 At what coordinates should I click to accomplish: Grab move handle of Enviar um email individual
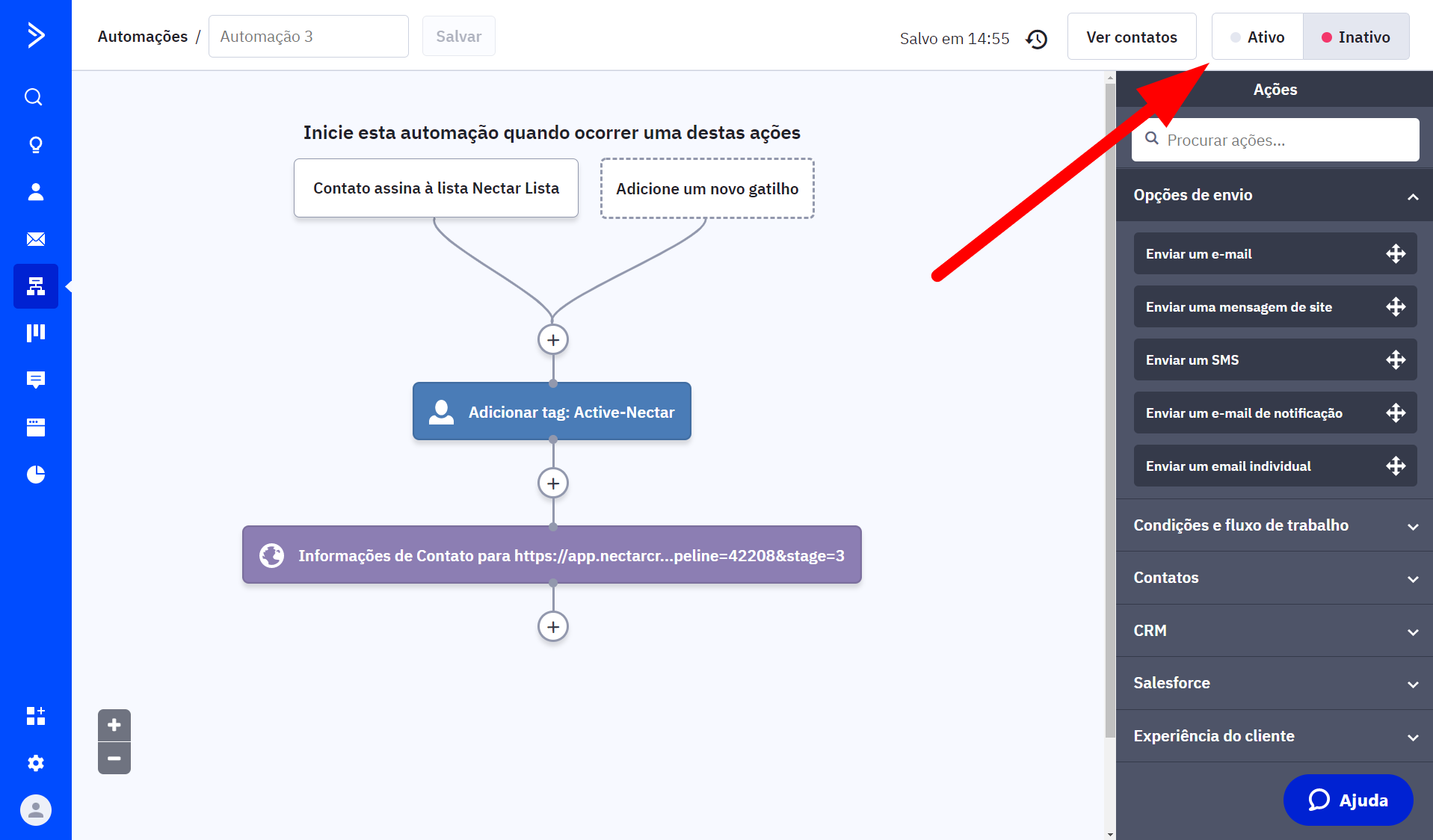pos(1396,466)
